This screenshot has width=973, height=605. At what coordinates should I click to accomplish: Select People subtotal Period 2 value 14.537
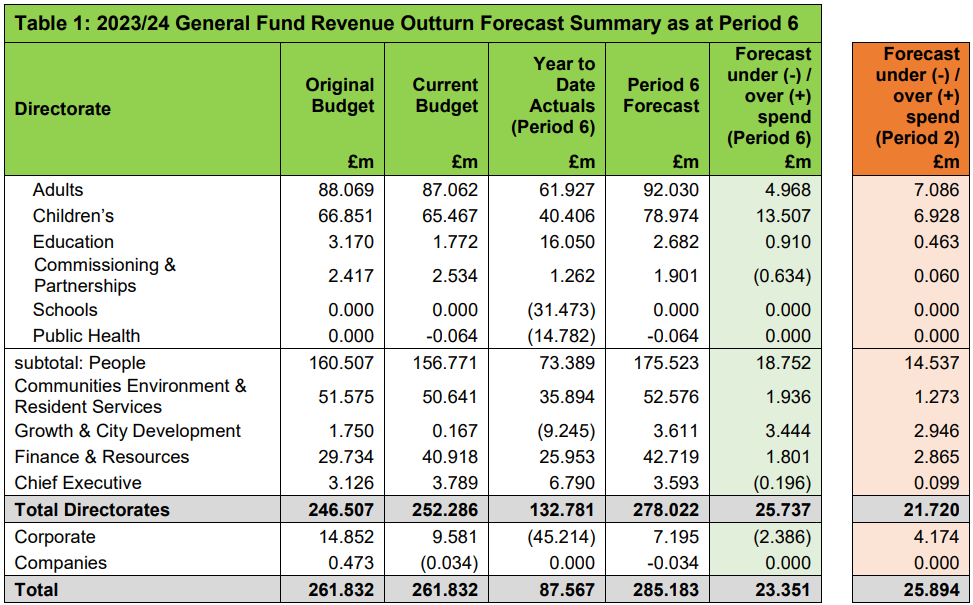coord(932,363)
